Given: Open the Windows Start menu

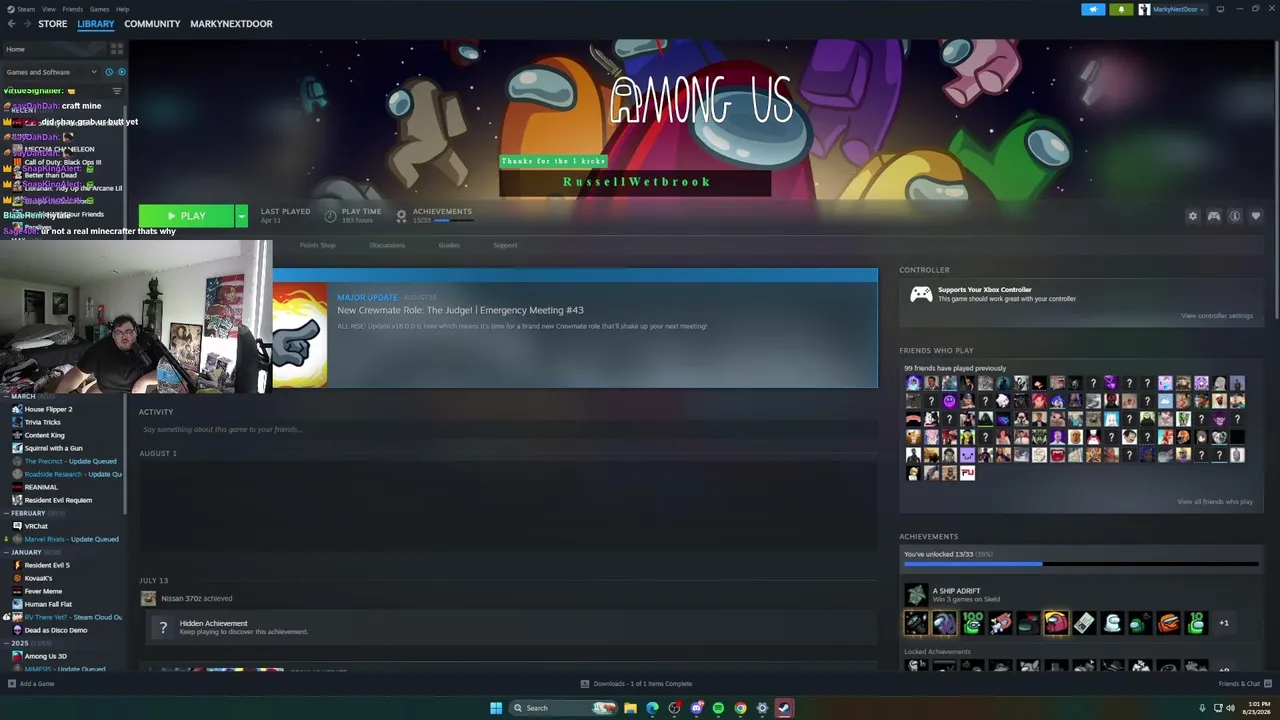Looking at the screenshot, I should tap(496, 708).
